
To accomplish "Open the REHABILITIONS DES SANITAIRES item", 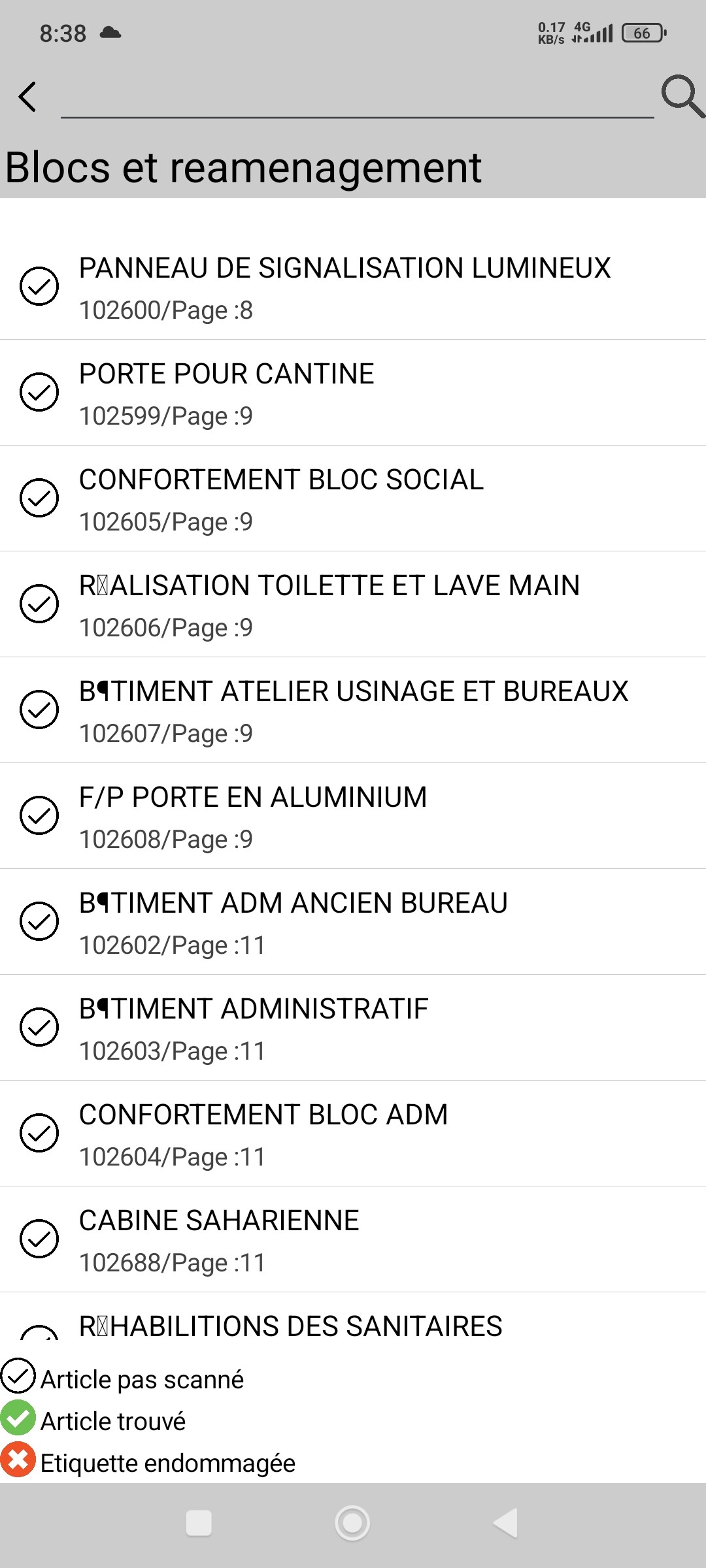I will pyautogui.click(x=290, y=1327).
